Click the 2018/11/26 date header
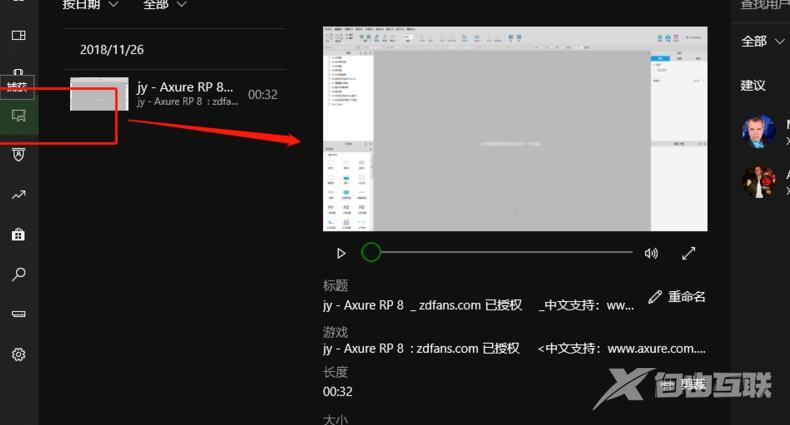The width and height of the screenshot is (790, 425). pyautogui.click(x=112, y=49)
